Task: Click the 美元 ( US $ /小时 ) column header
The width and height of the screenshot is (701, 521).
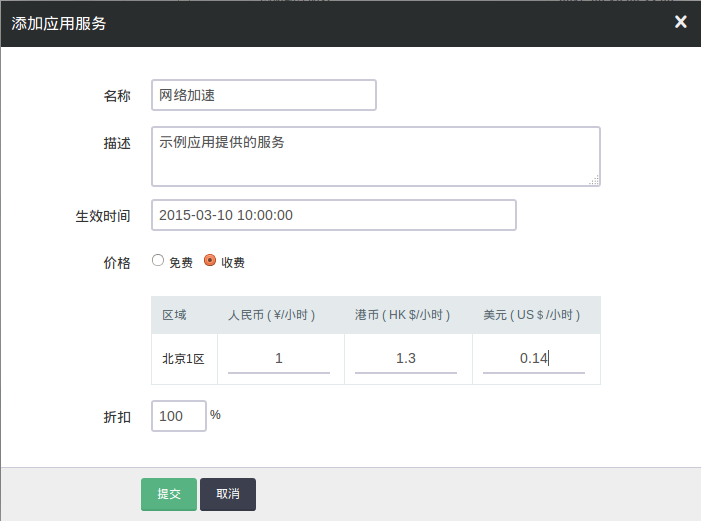Action: [x=531, y=315]
